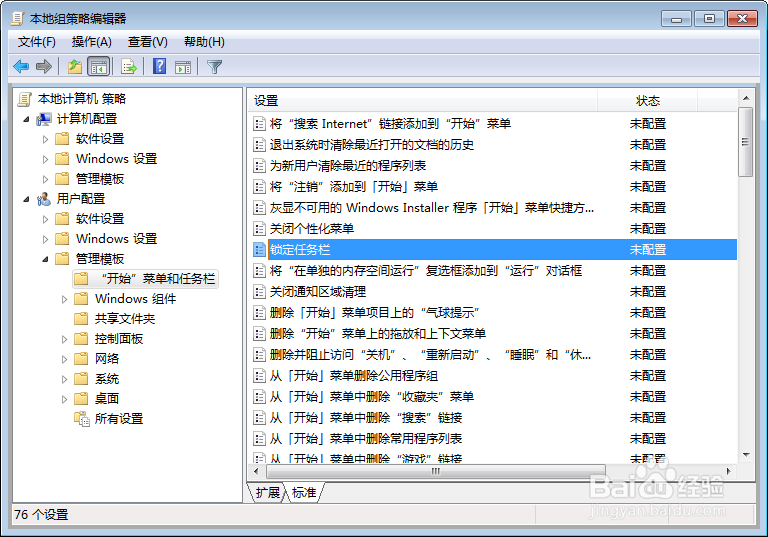Expand 管理模板 under 计算机配置
Screen dimensions: 768x537
(46, 179)
